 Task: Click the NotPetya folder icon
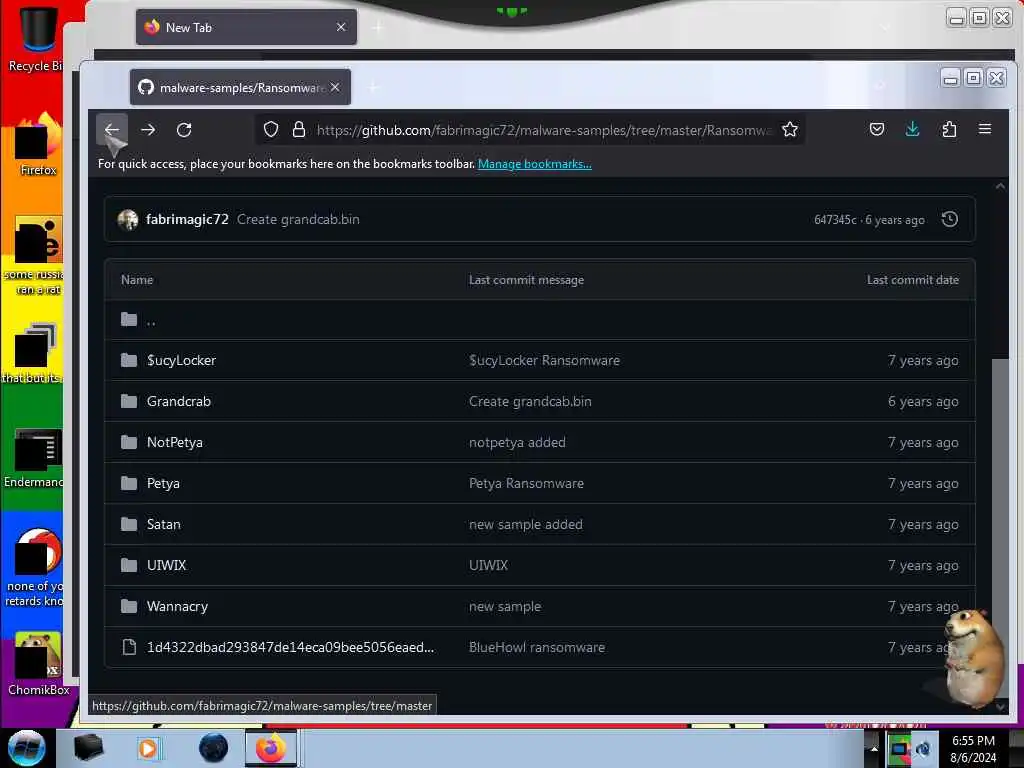click(129, 442)
